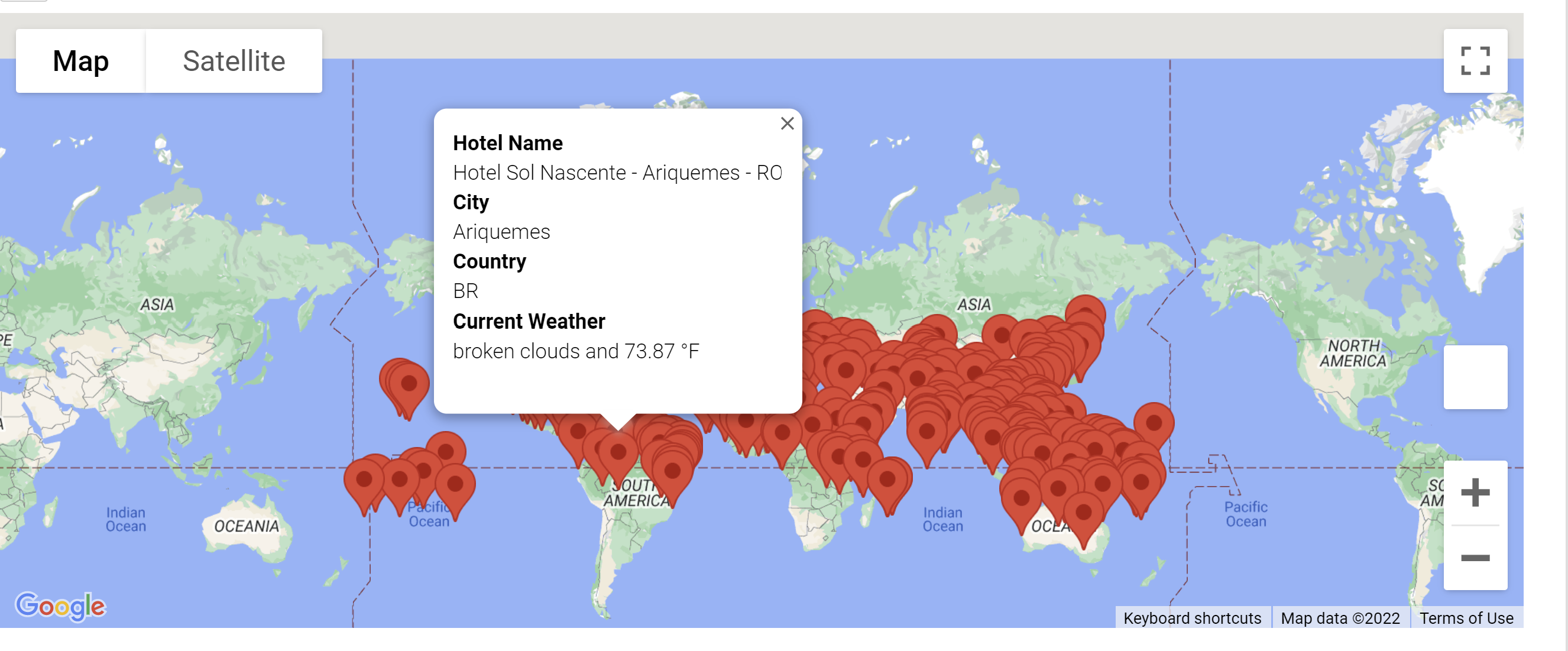
Task: Zoom out using the minus control
Action: 1476,557
